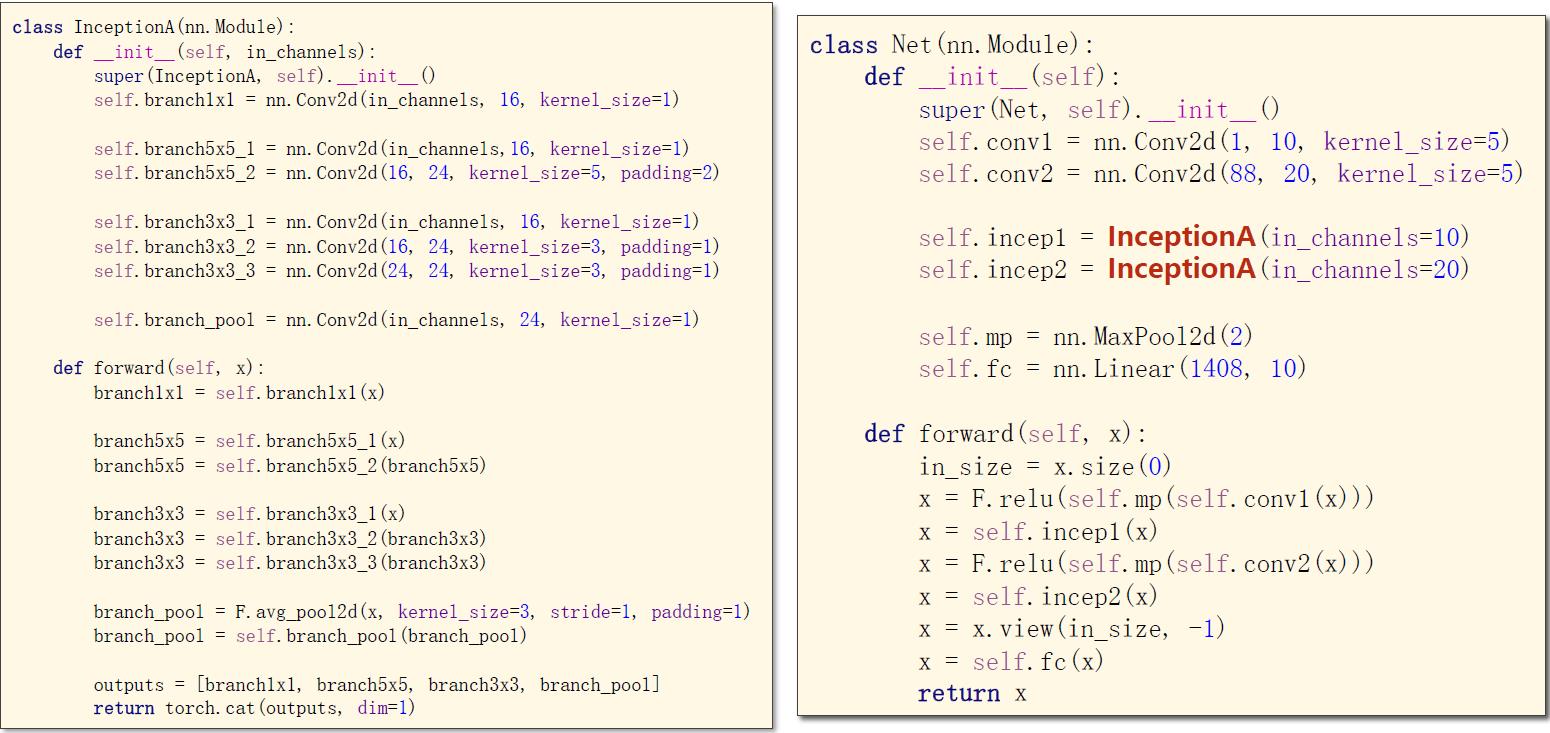Viewport: 1550px width, 733px height.
Task: Click the F.relu line using self.conv2(x)
Action: [1147, 564]
